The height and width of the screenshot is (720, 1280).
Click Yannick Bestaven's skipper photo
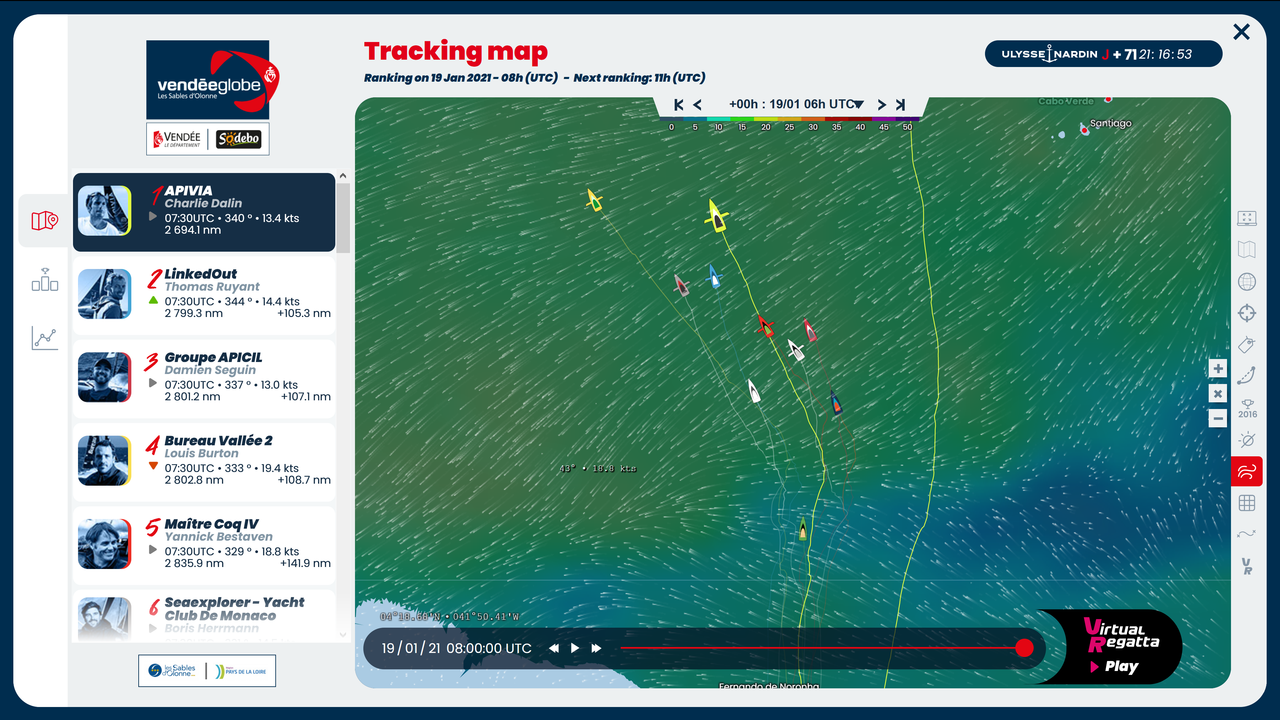105,544
